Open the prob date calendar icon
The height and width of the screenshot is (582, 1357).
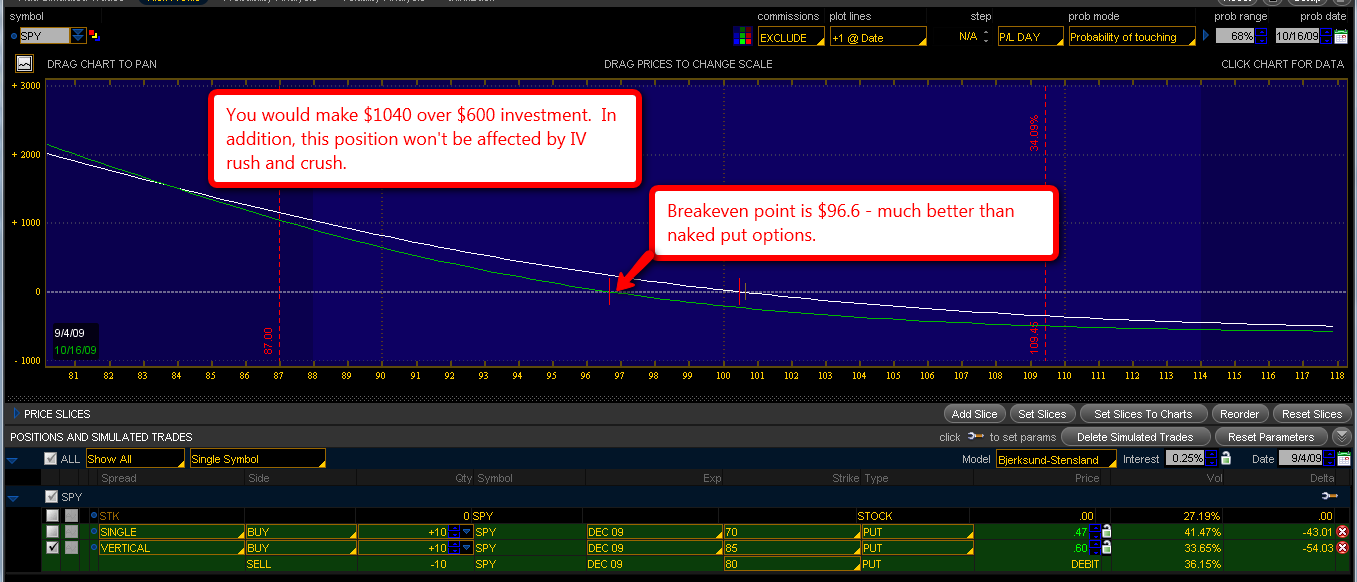[x=1340, y=37]
